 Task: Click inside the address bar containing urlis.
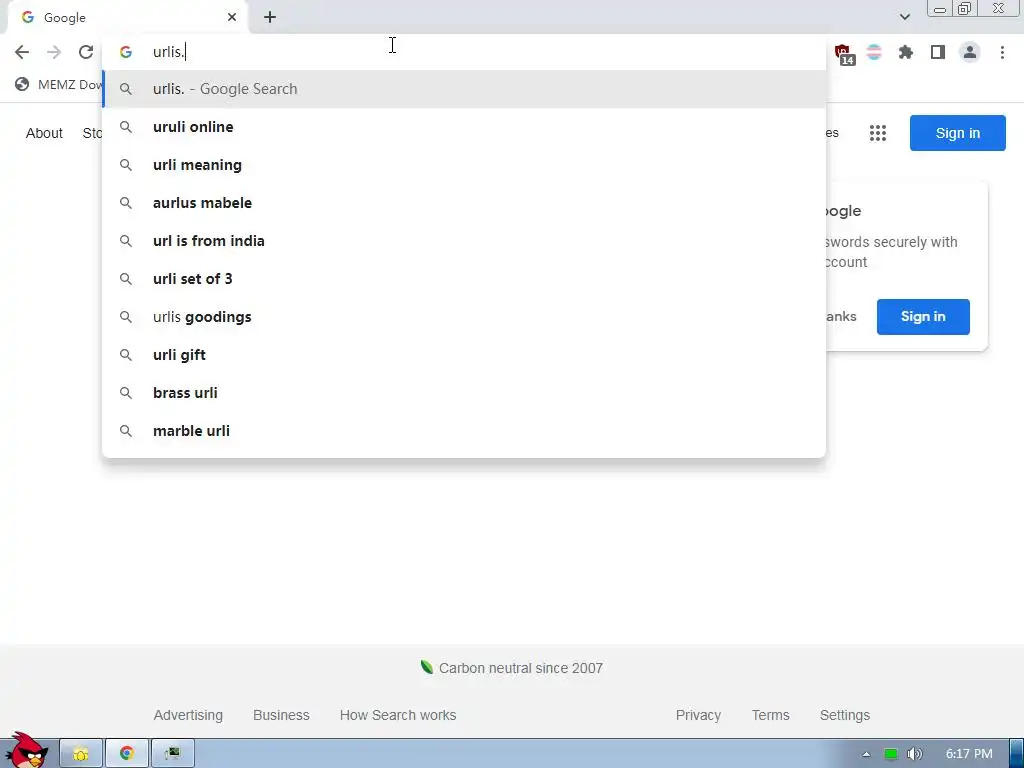point(464,52)
